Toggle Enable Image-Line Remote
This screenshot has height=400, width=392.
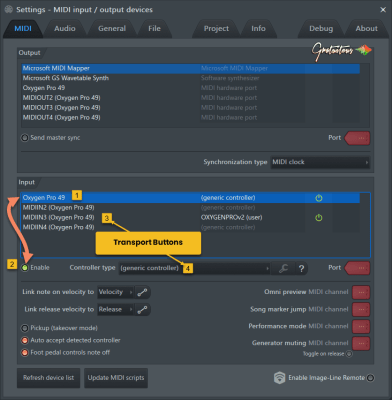tap(370, 378)
